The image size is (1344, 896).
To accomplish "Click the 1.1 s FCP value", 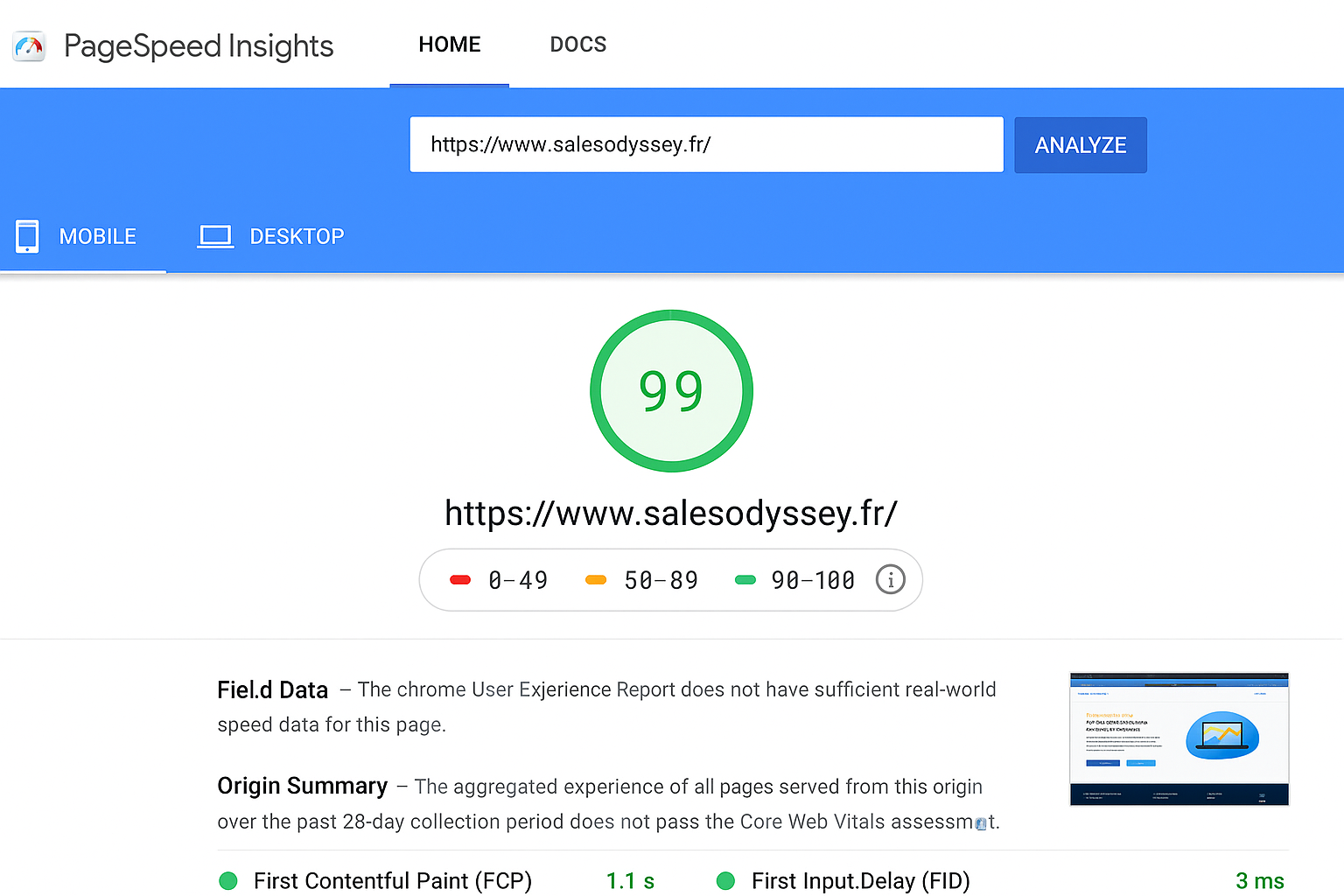I will click(631, 881).
